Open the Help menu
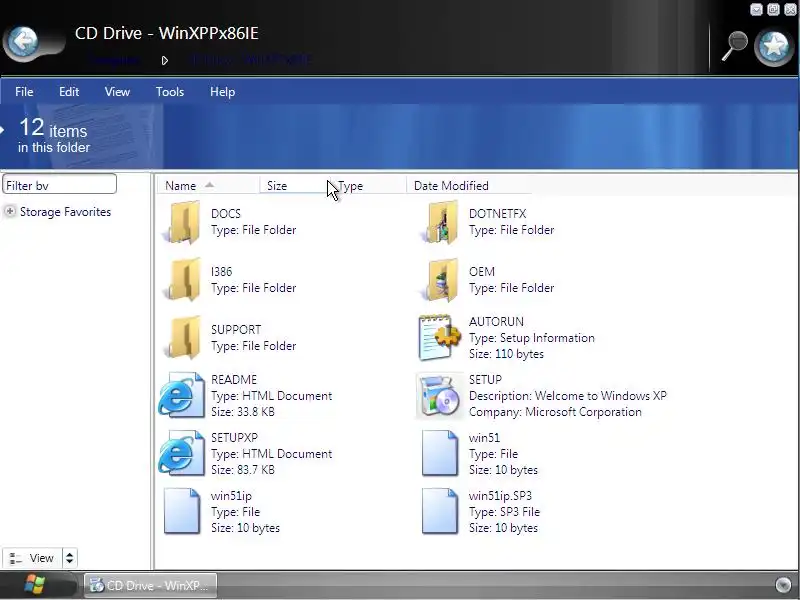Image resolution: width=800 pixels, height=600 pixels. 222,92
